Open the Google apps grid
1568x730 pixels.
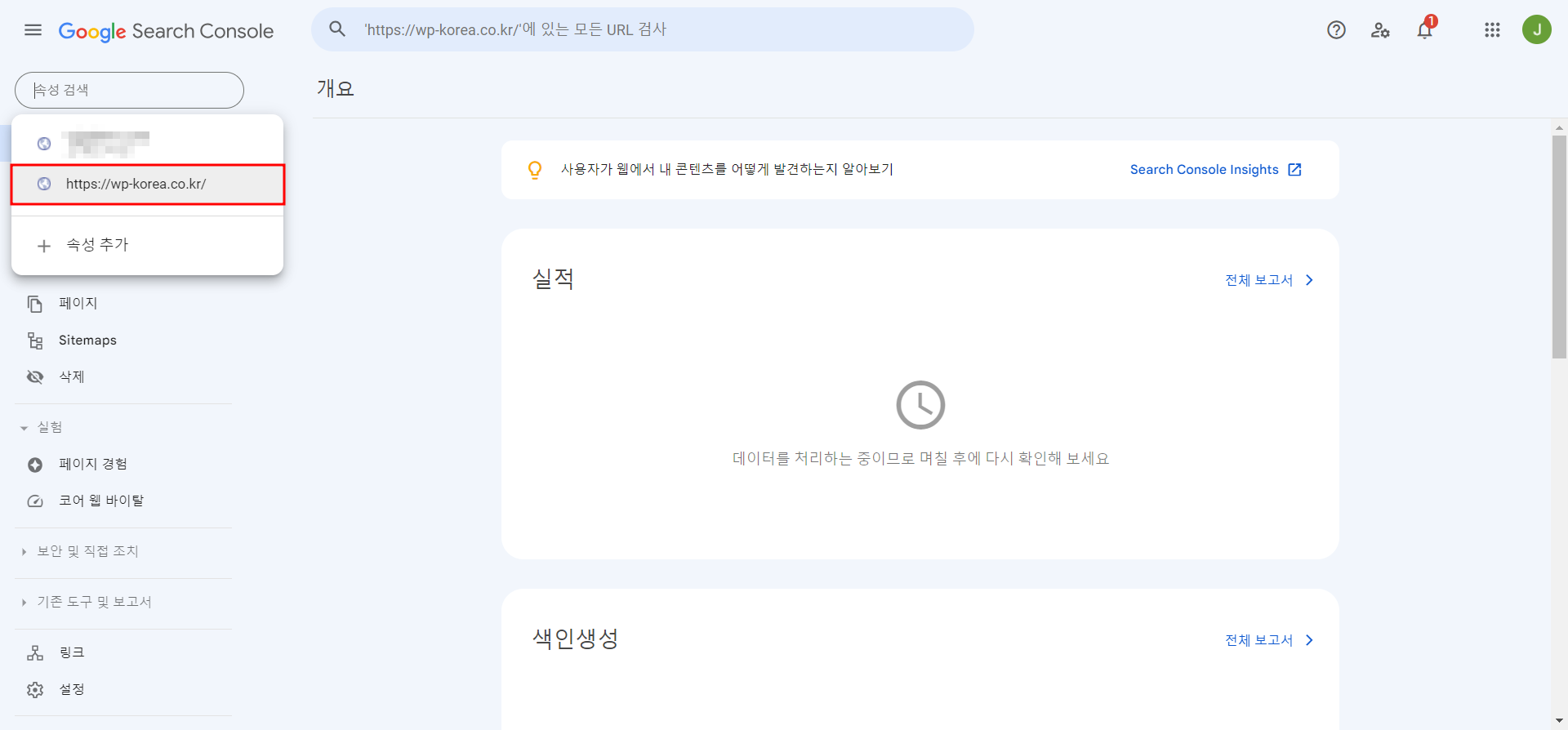[x=1492, y=30]
